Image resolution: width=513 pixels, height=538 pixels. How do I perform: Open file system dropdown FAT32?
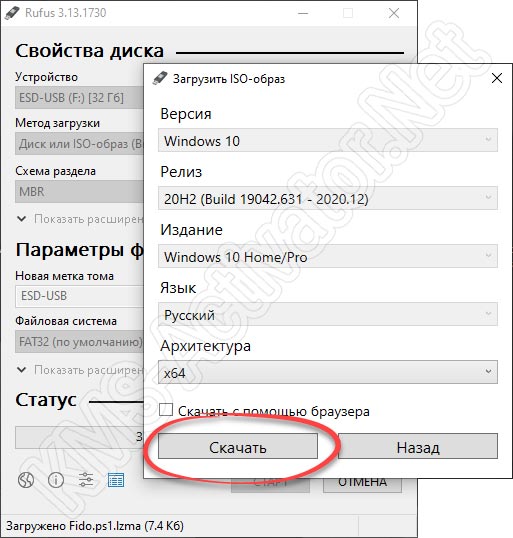79,342
